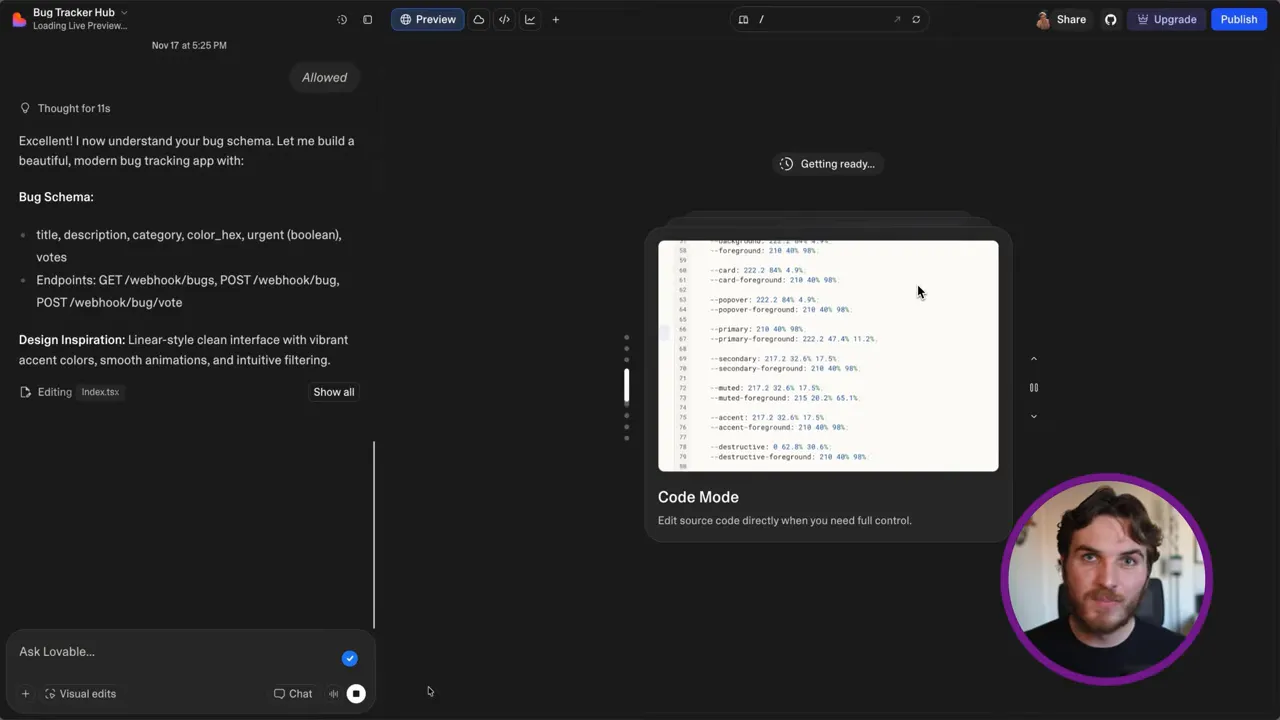Open preview in new tab arrow icon
This screenshot has width=1280, height=720.
click(x=897, y=19)
